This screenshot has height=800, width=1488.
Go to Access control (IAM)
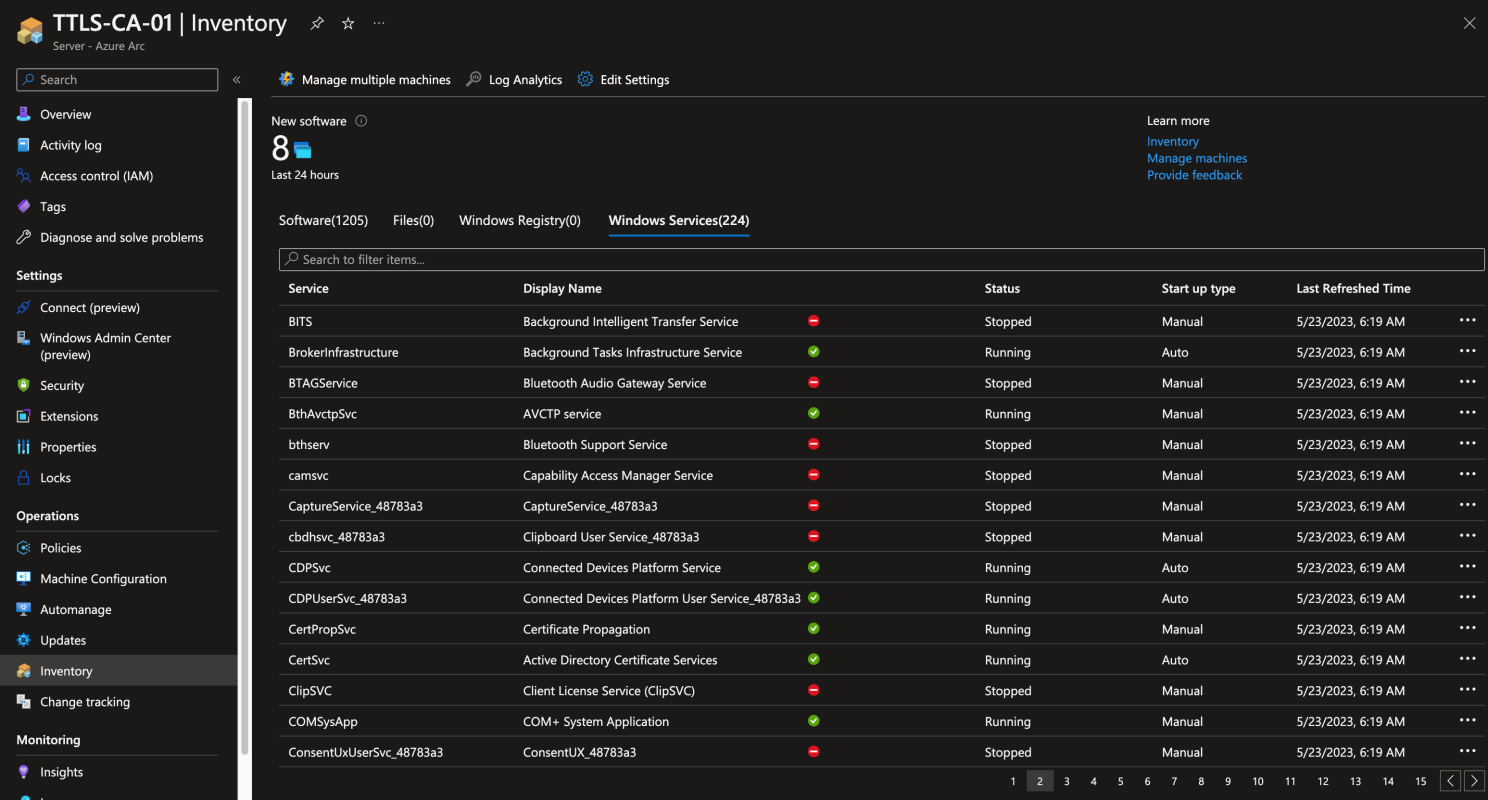click(x=96, y=176)
